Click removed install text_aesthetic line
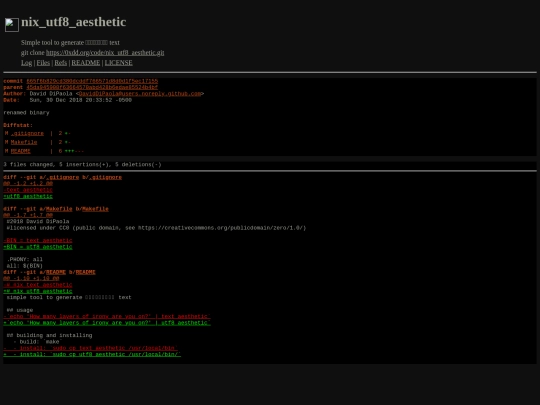 pos(91,348)
